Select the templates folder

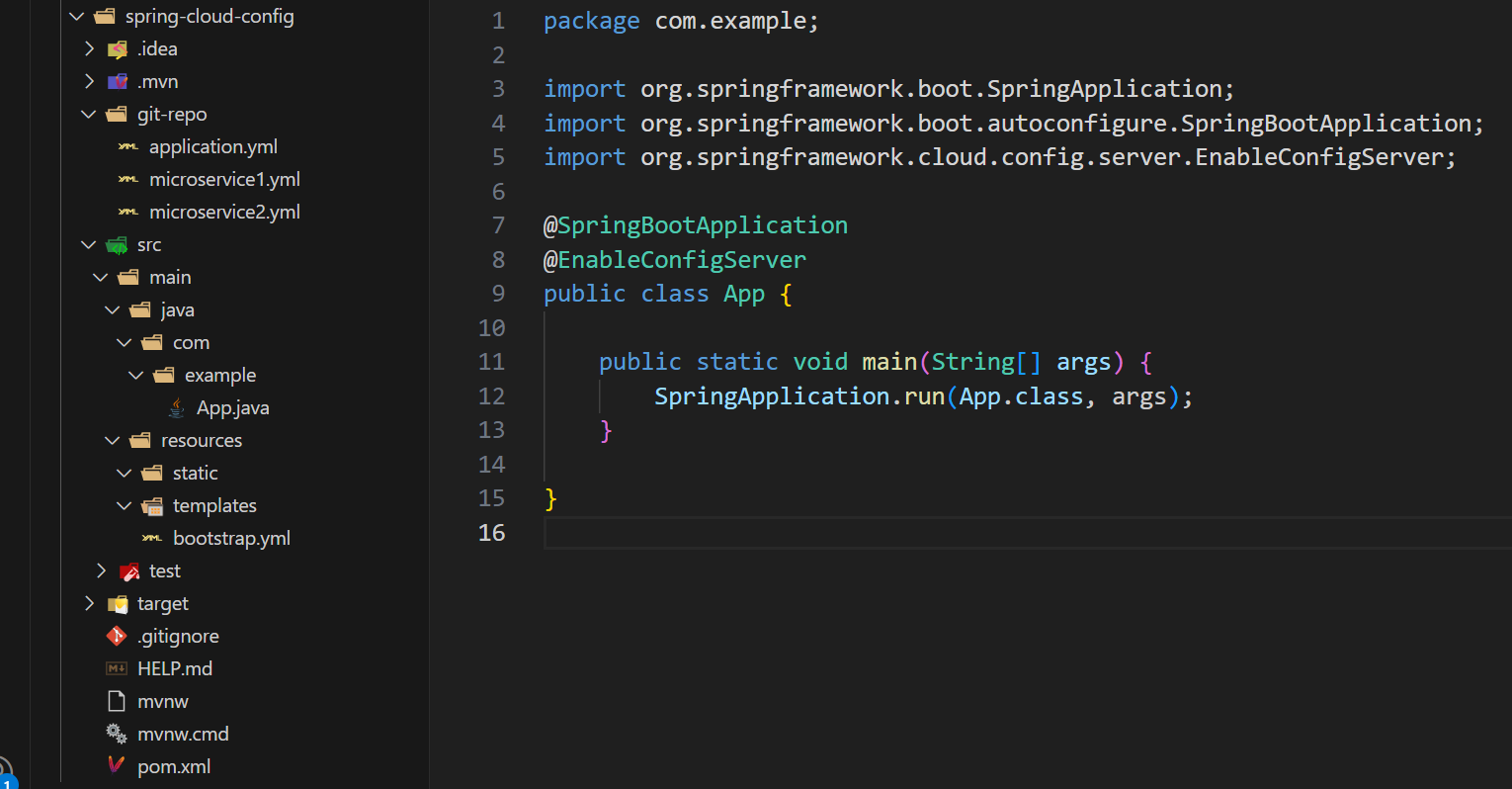point(214,505)
